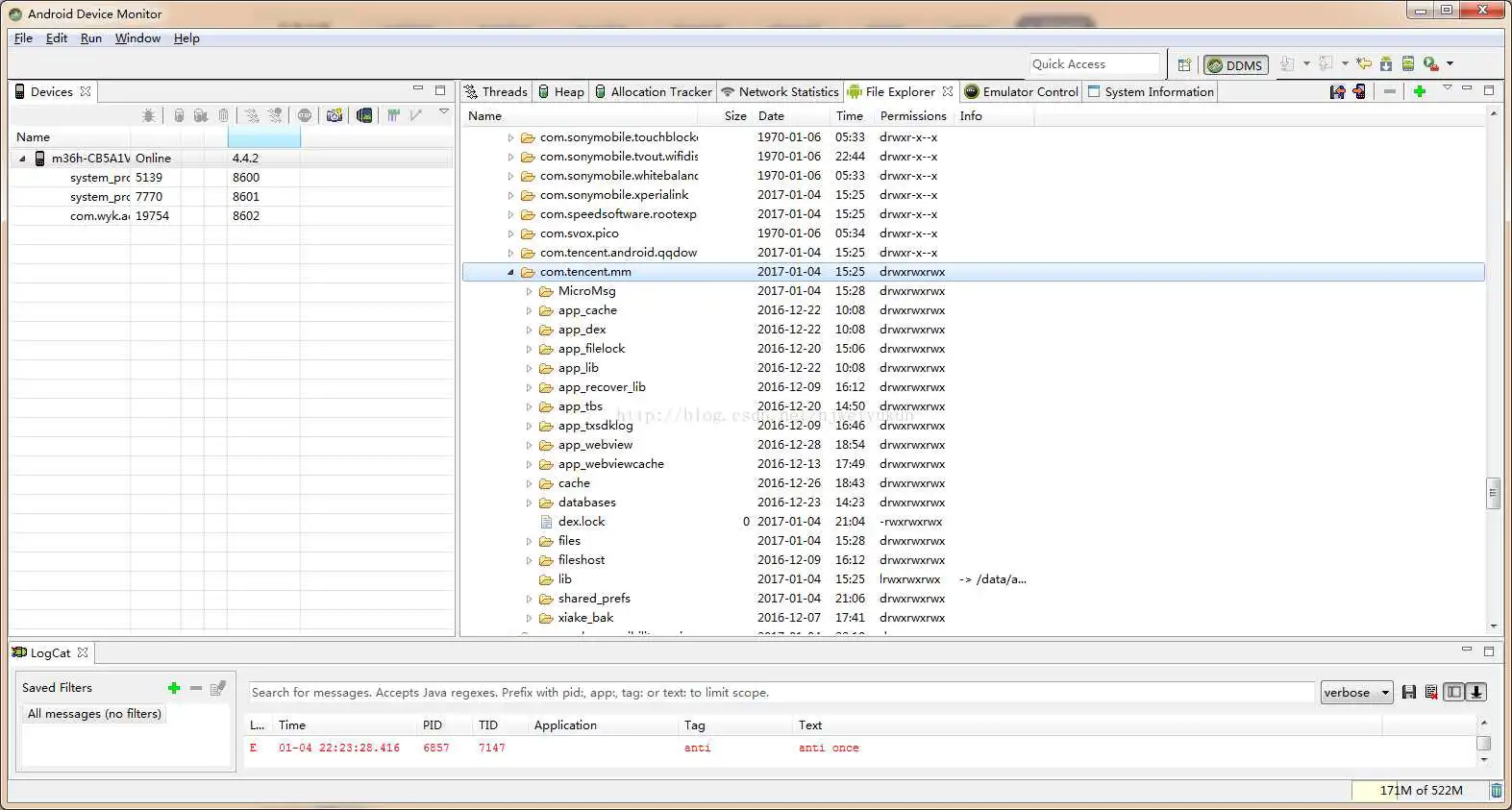
Task: Click the LogCat search messages field
Action: pos(781,693)
